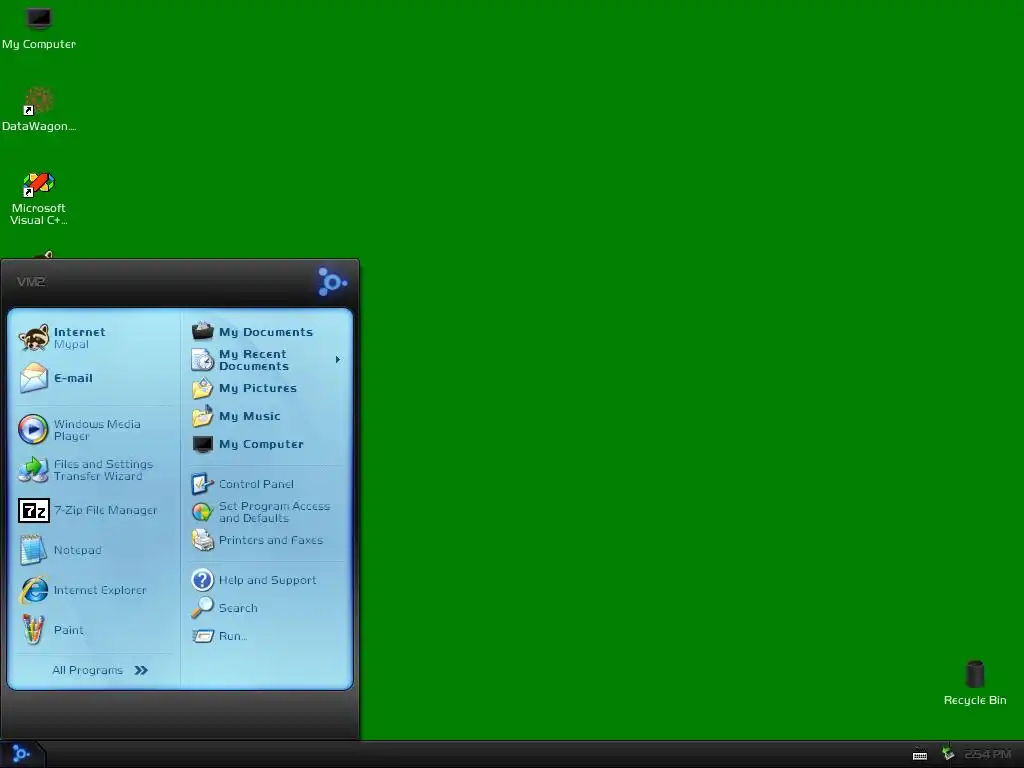Click the My Documents folder icon
This screenshot has height=768, width=1024.
click(202, 331)
